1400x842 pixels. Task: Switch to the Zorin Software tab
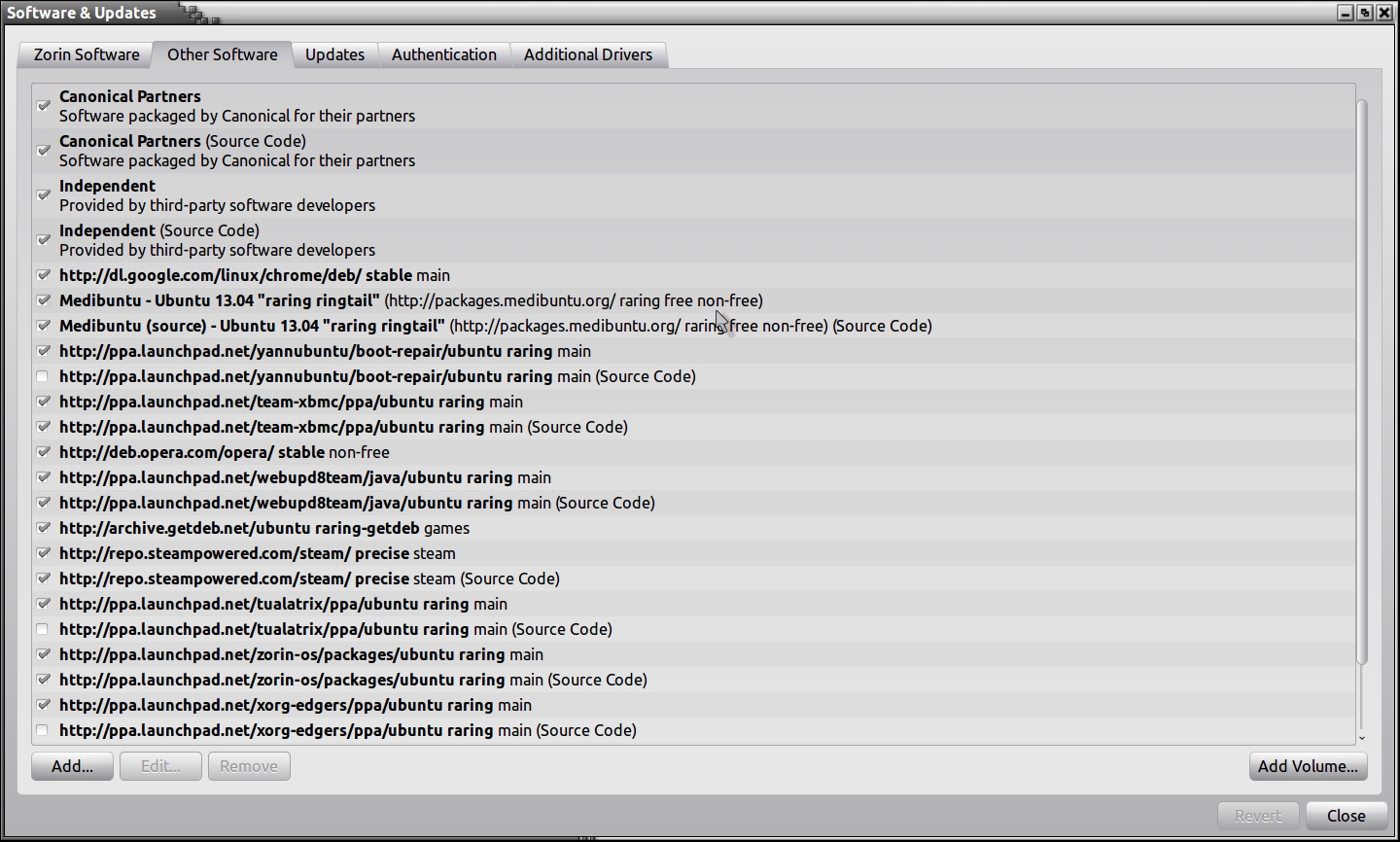[87, 54]
